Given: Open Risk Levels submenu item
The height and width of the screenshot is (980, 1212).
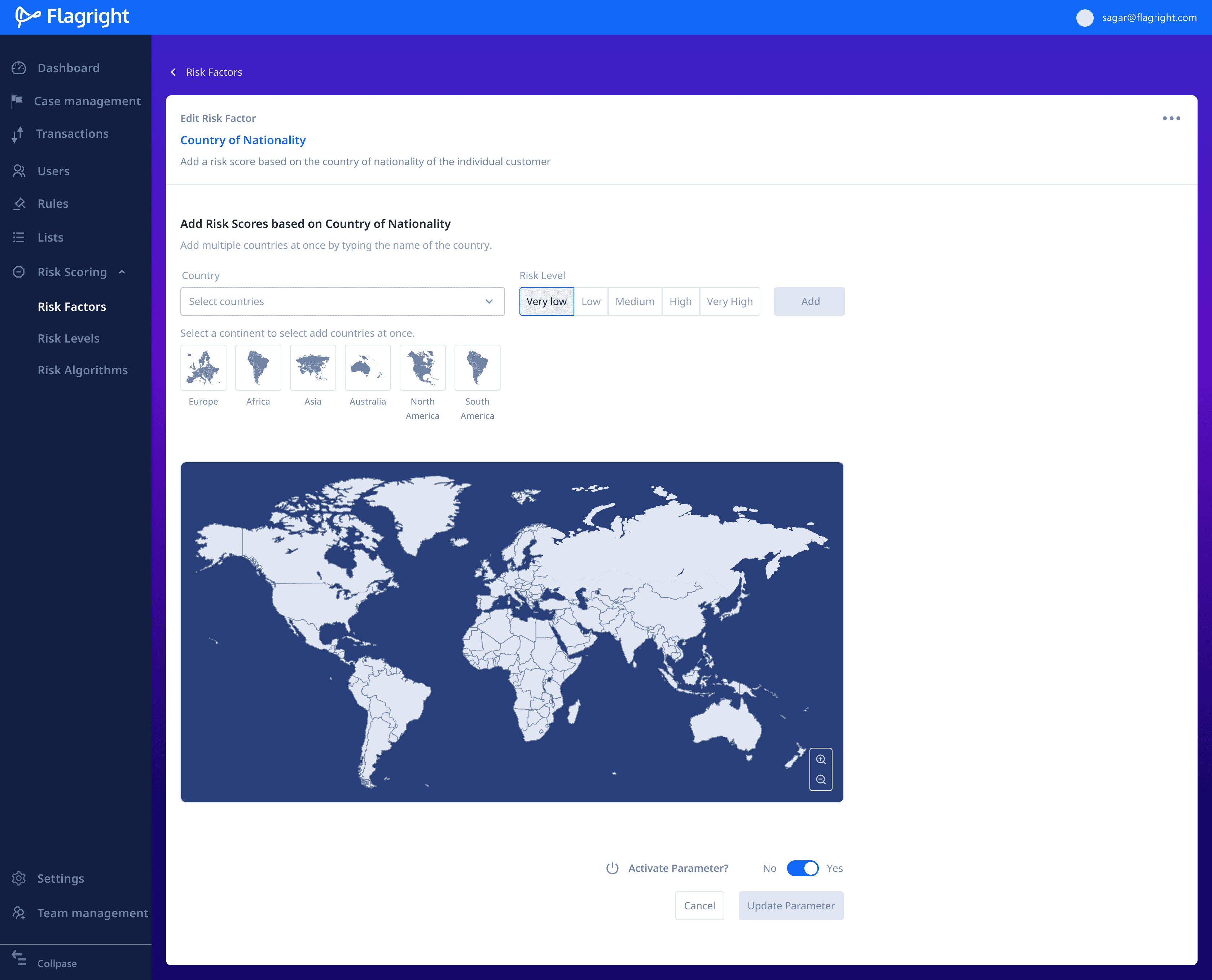Looking at the screenshot, I should [x=68, y=339].
